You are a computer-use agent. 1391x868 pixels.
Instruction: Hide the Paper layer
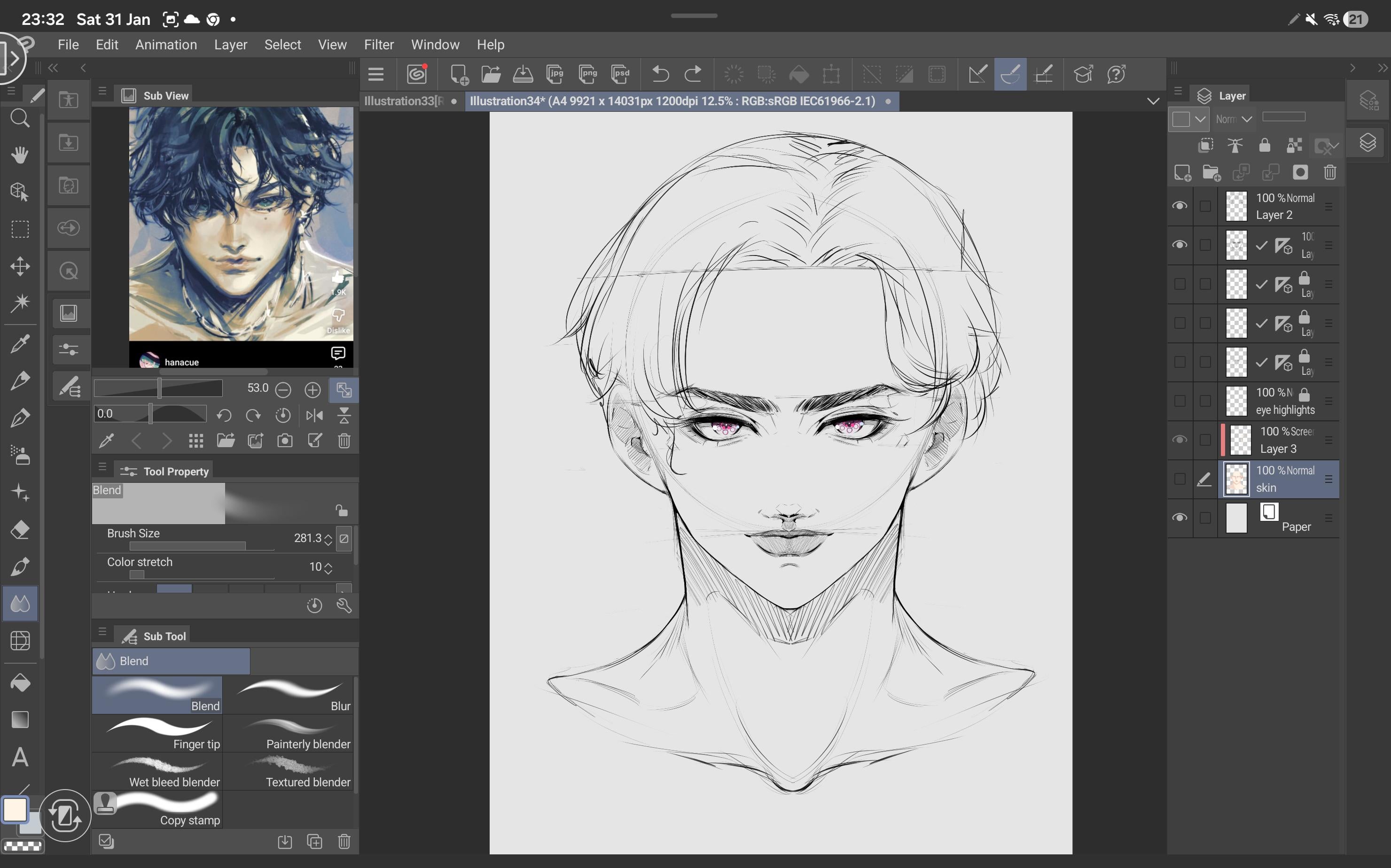tap(1180, 518)
